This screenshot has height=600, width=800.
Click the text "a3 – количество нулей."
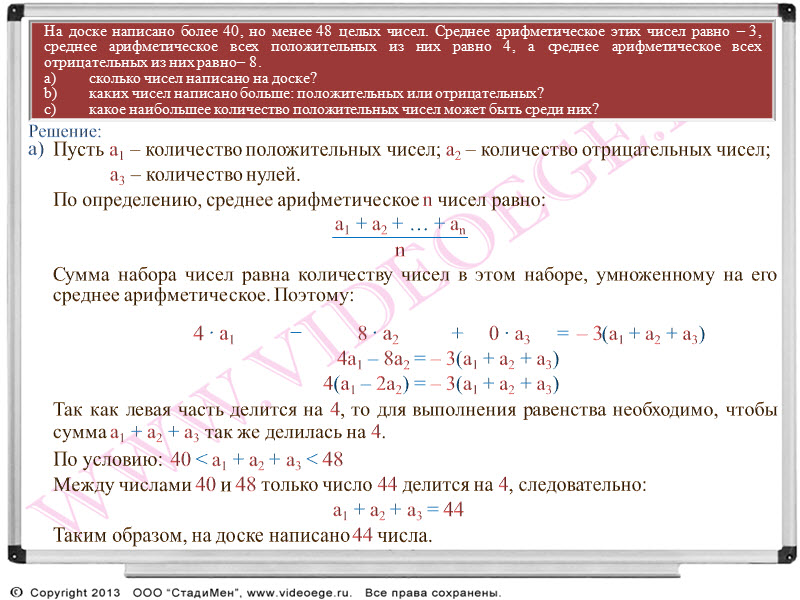point(205,176)
